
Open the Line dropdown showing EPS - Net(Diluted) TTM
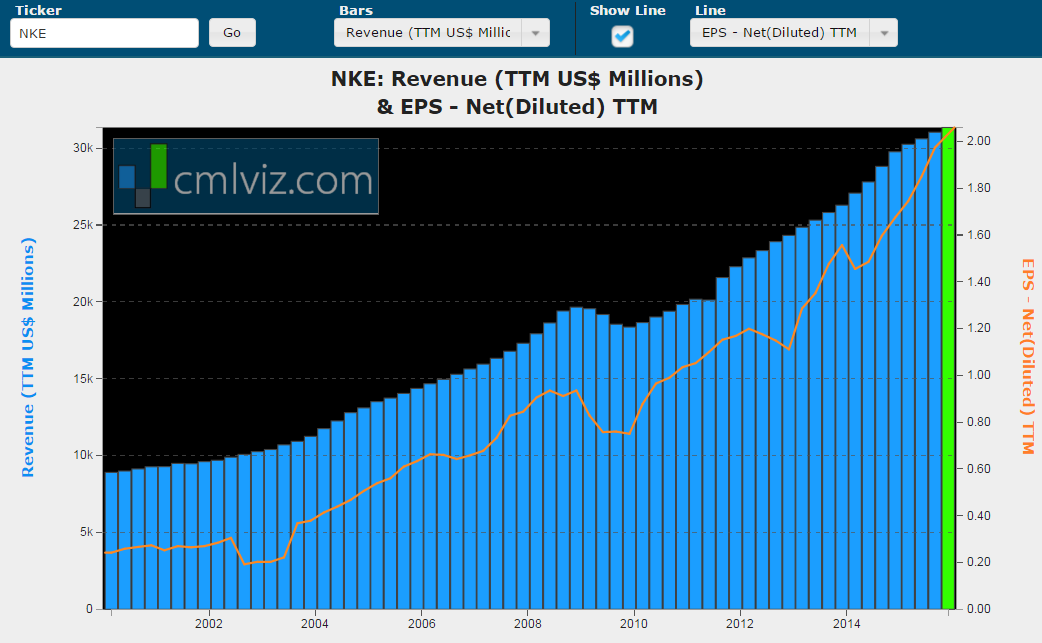(x=793, y=33)
